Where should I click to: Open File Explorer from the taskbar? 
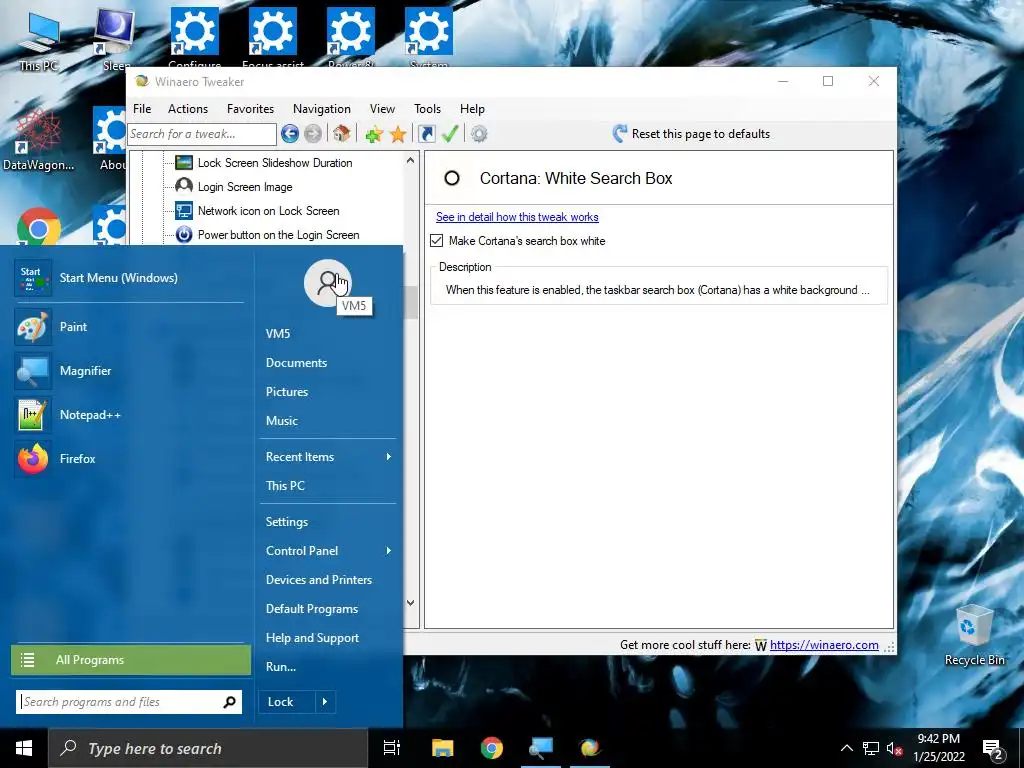coord(442,748)
